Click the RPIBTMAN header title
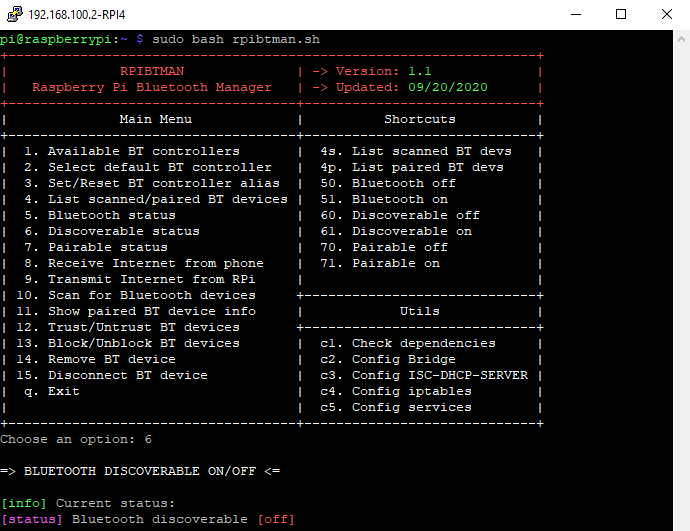The width and height of the screenshot is (690, 531). [x=152, y=71]
